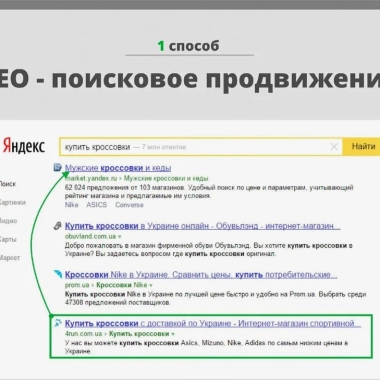Select the Картинки sidebar tab
Viewport: 380px width, 380px height.
coord(13,202)
